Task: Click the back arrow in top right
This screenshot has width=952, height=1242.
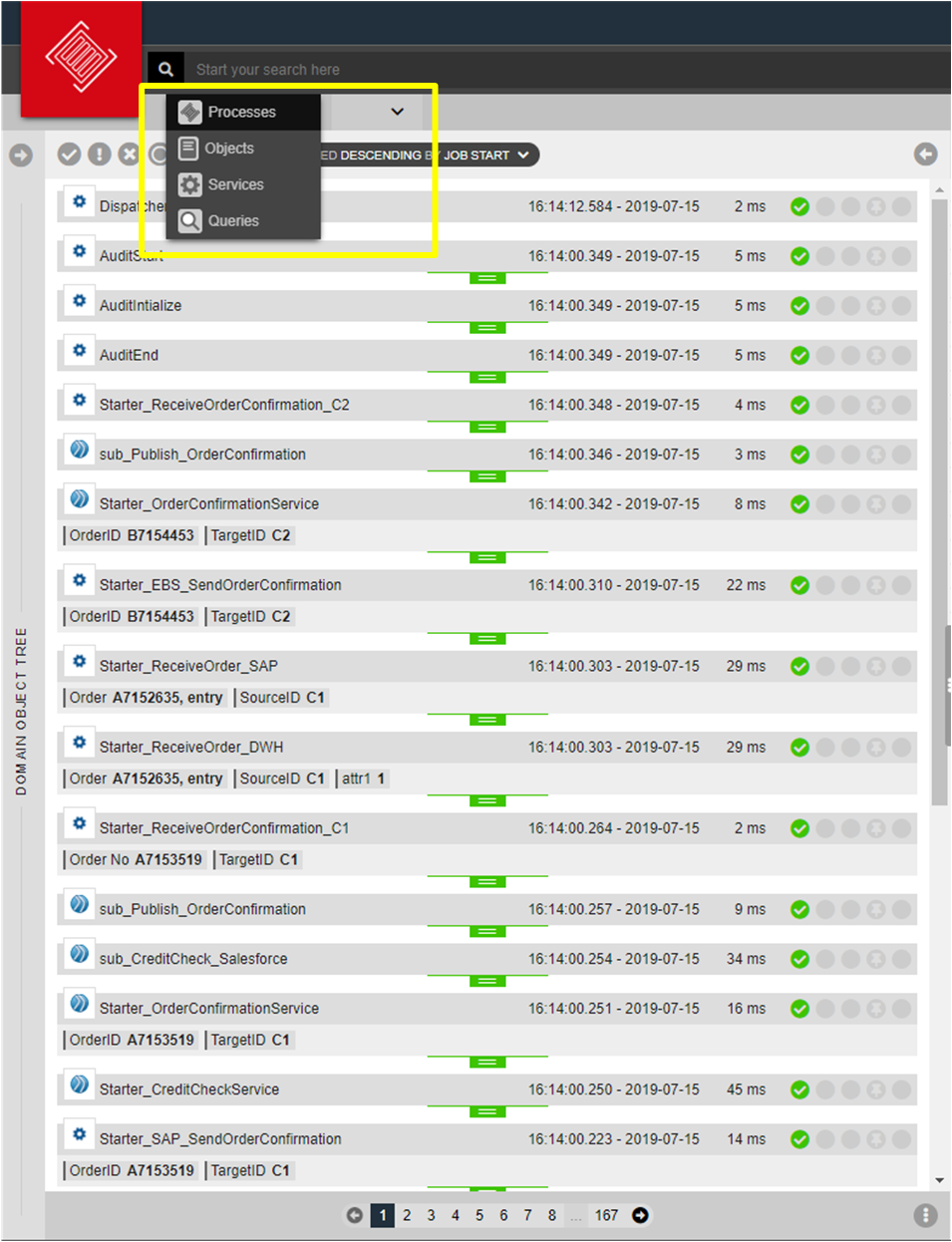Action: click(926, 154)
